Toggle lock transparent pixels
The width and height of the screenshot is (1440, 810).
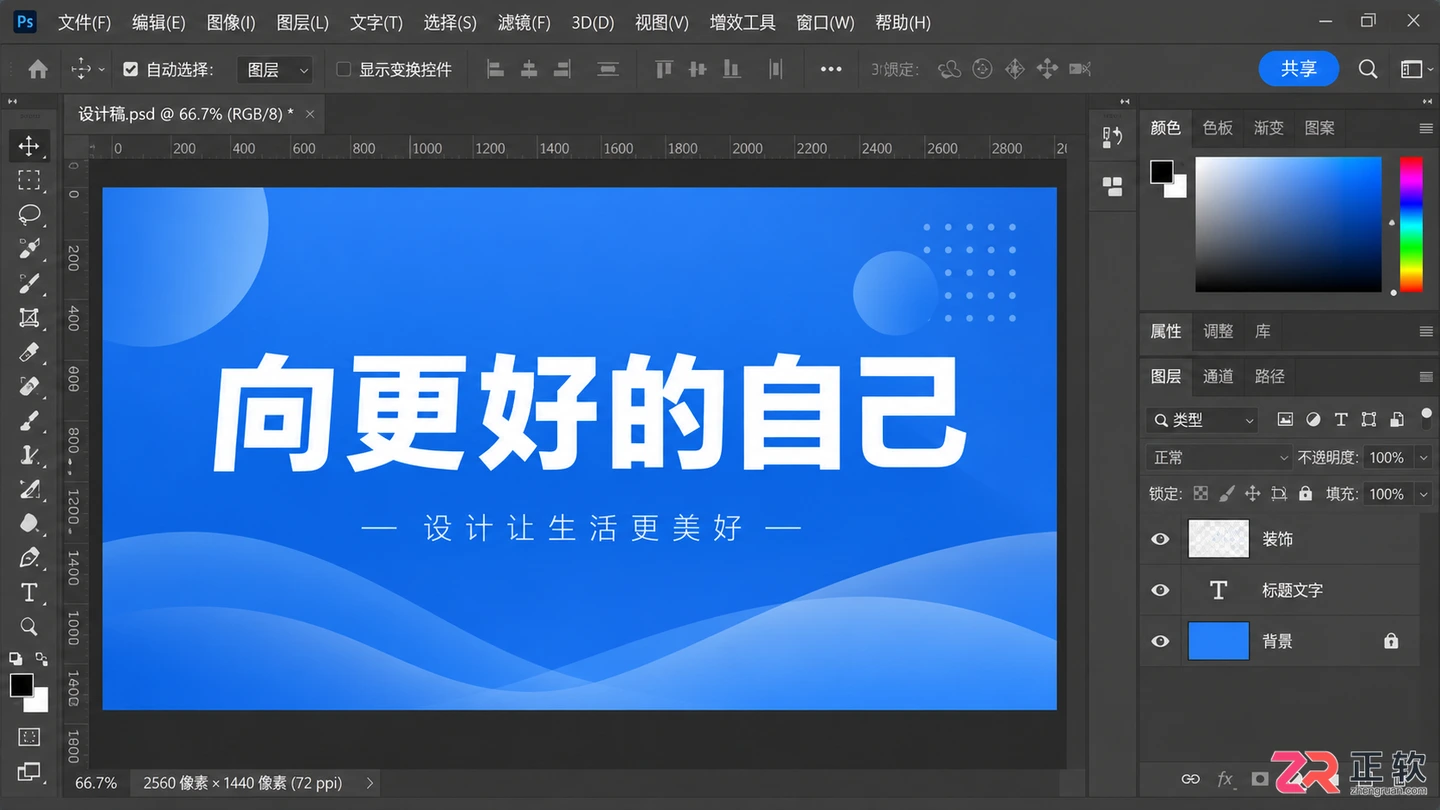(x=1201, y=494)
